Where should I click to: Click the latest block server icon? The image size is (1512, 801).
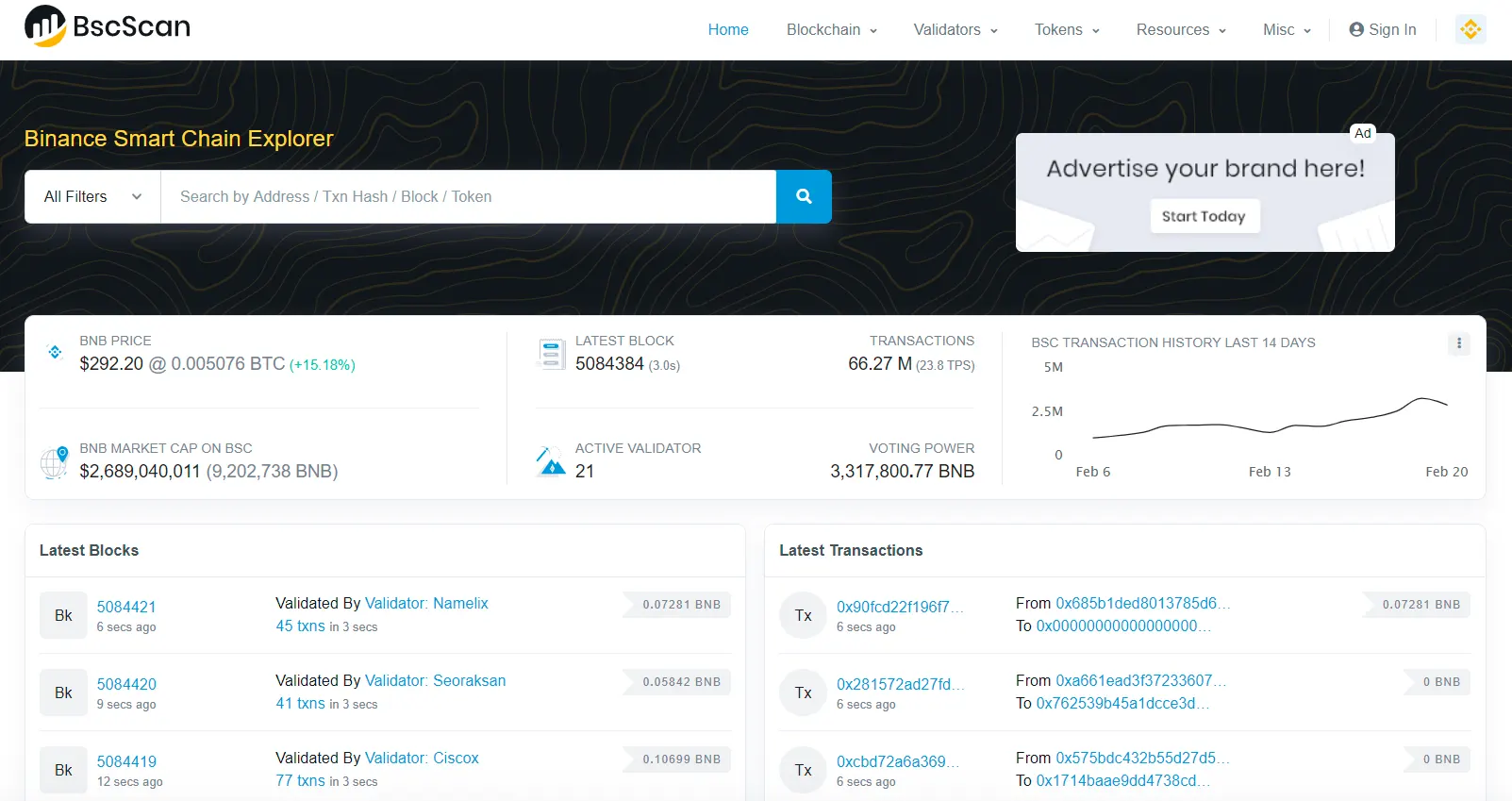(550, 354)
